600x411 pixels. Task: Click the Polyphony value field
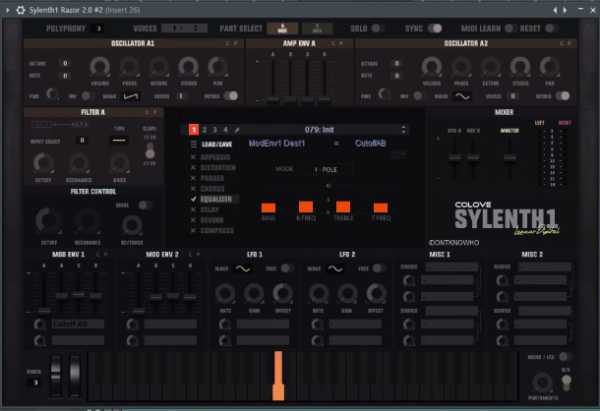tap(99, 28)
